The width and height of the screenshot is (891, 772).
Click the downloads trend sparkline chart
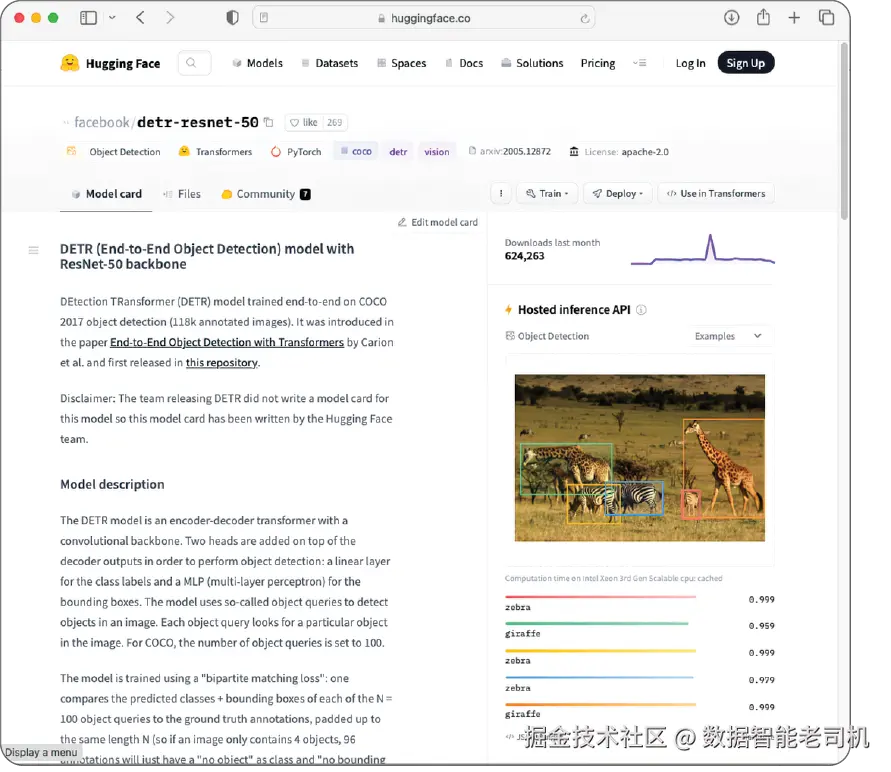click(x=703, y=249)
